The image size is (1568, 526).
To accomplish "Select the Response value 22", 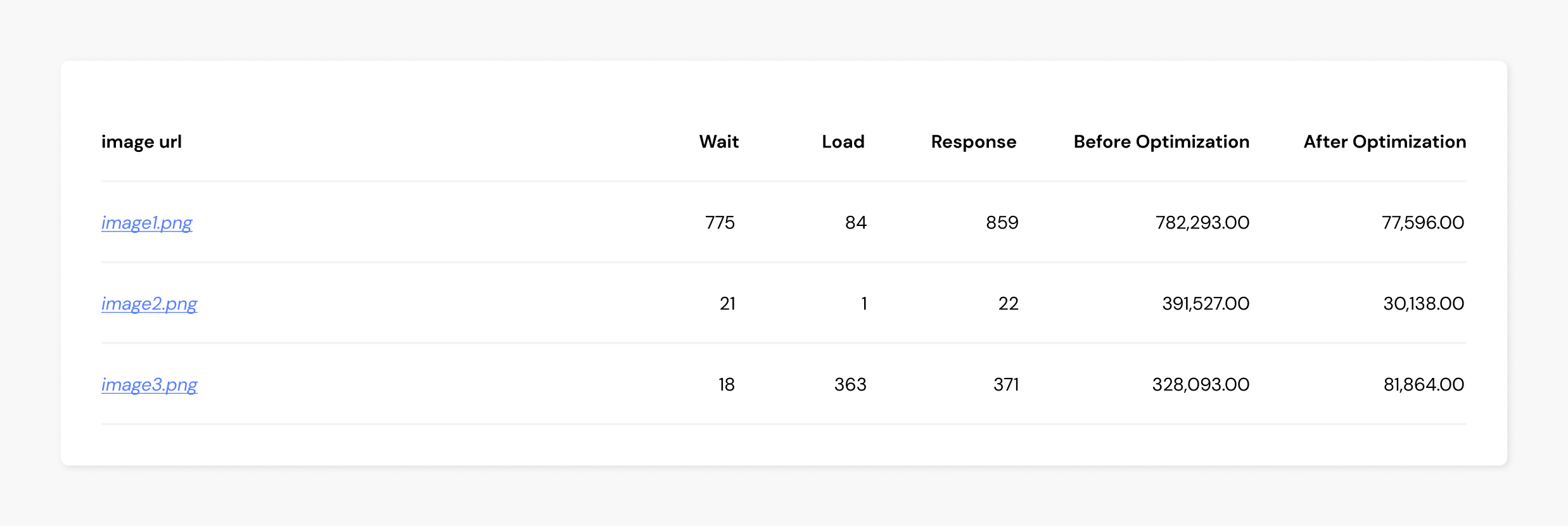I will pos(1008,304).
